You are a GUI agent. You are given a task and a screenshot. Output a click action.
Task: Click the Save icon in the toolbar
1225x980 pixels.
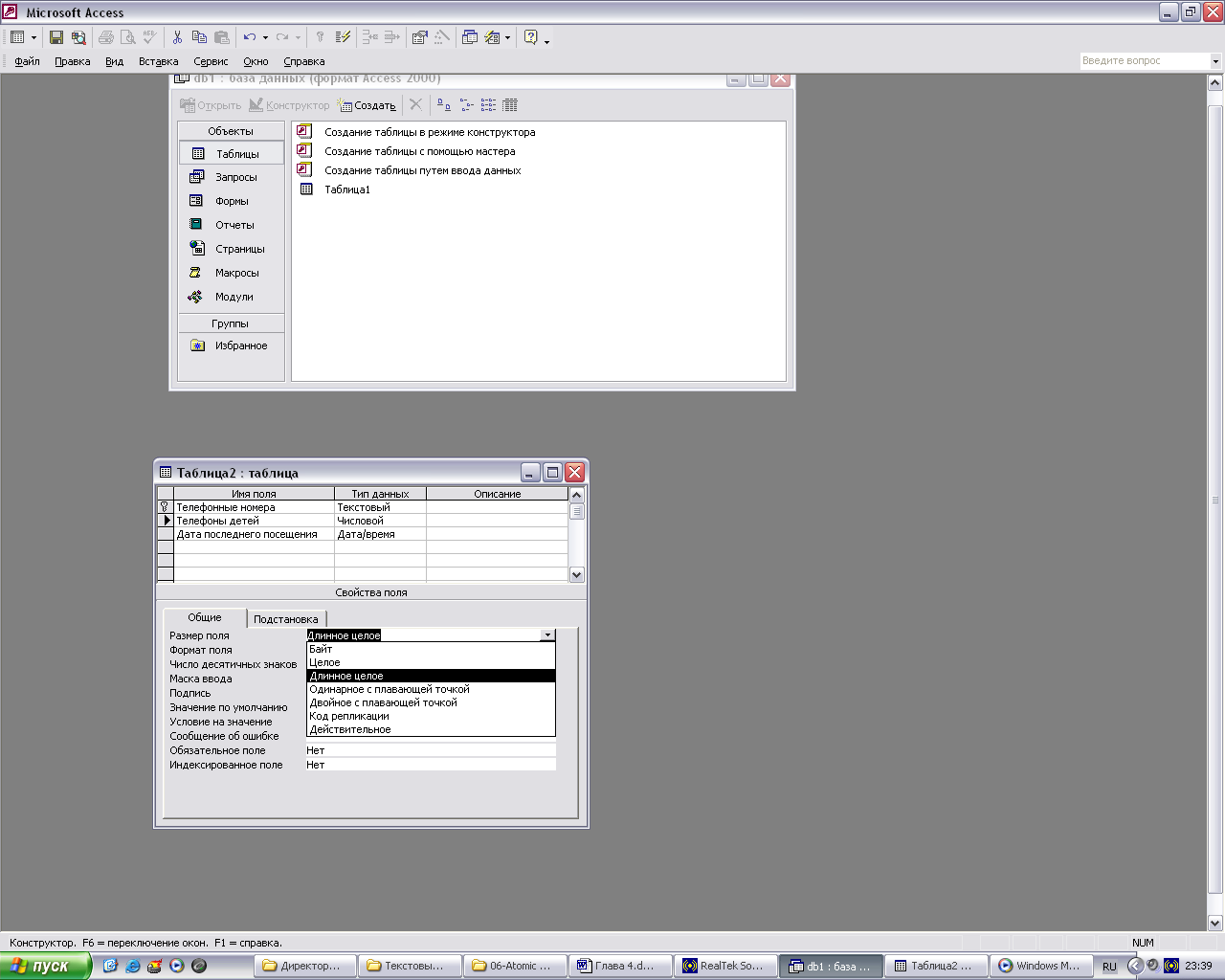coord(56,37)
